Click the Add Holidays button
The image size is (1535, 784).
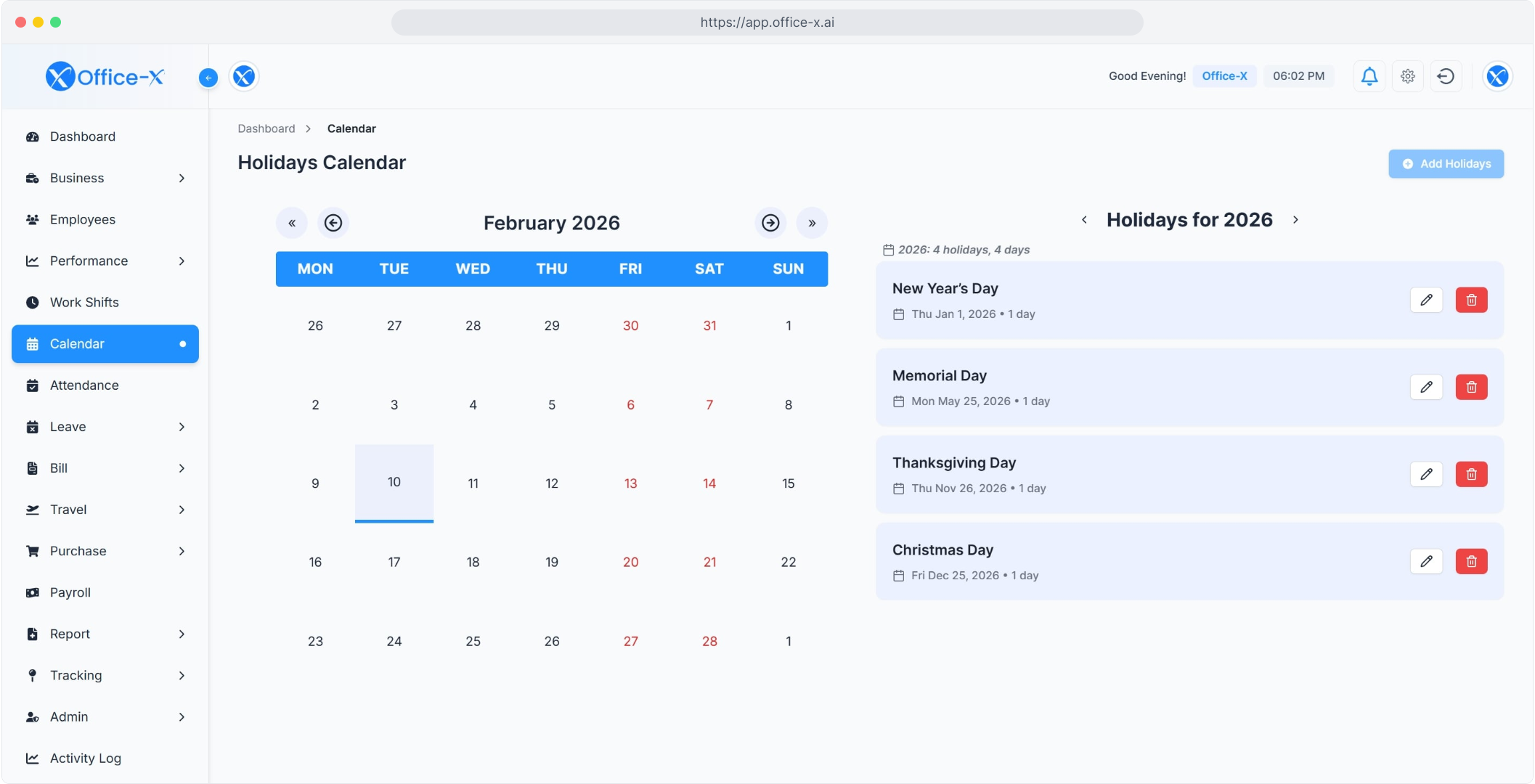pos(1445,163)
